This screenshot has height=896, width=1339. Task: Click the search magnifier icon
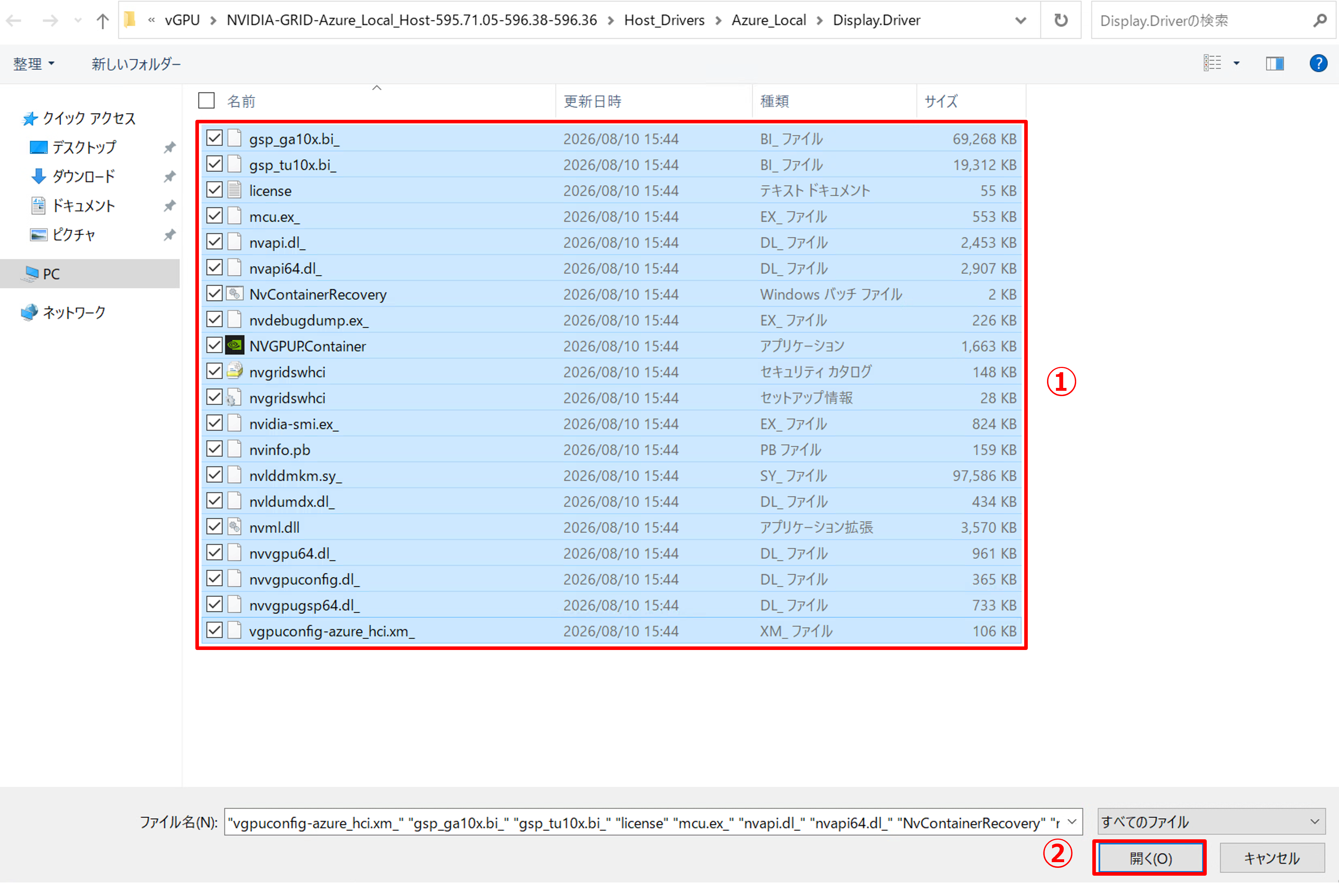coord(1320,21)
